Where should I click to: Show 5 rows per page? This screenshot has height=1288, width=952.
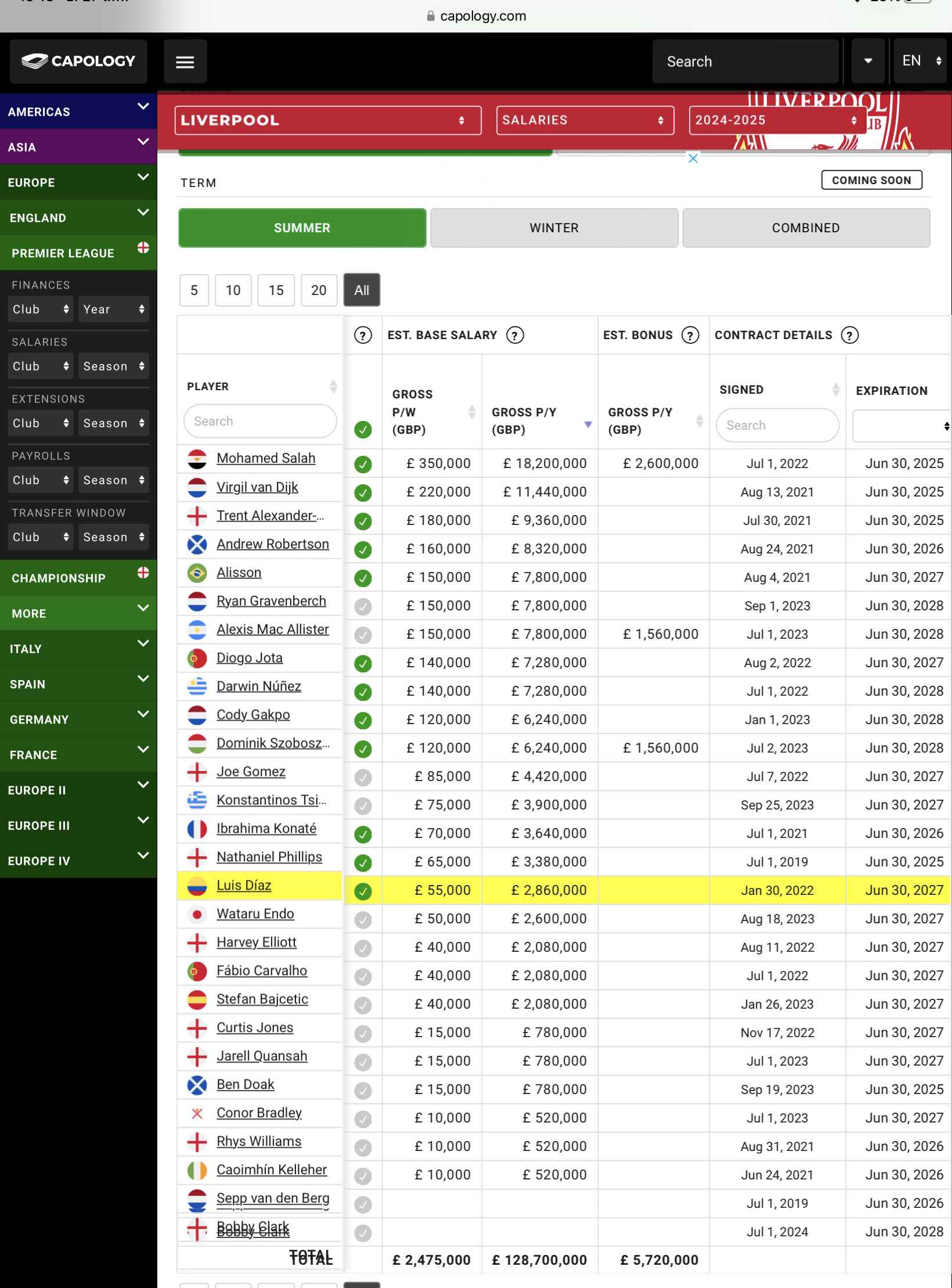pos(194,290)
